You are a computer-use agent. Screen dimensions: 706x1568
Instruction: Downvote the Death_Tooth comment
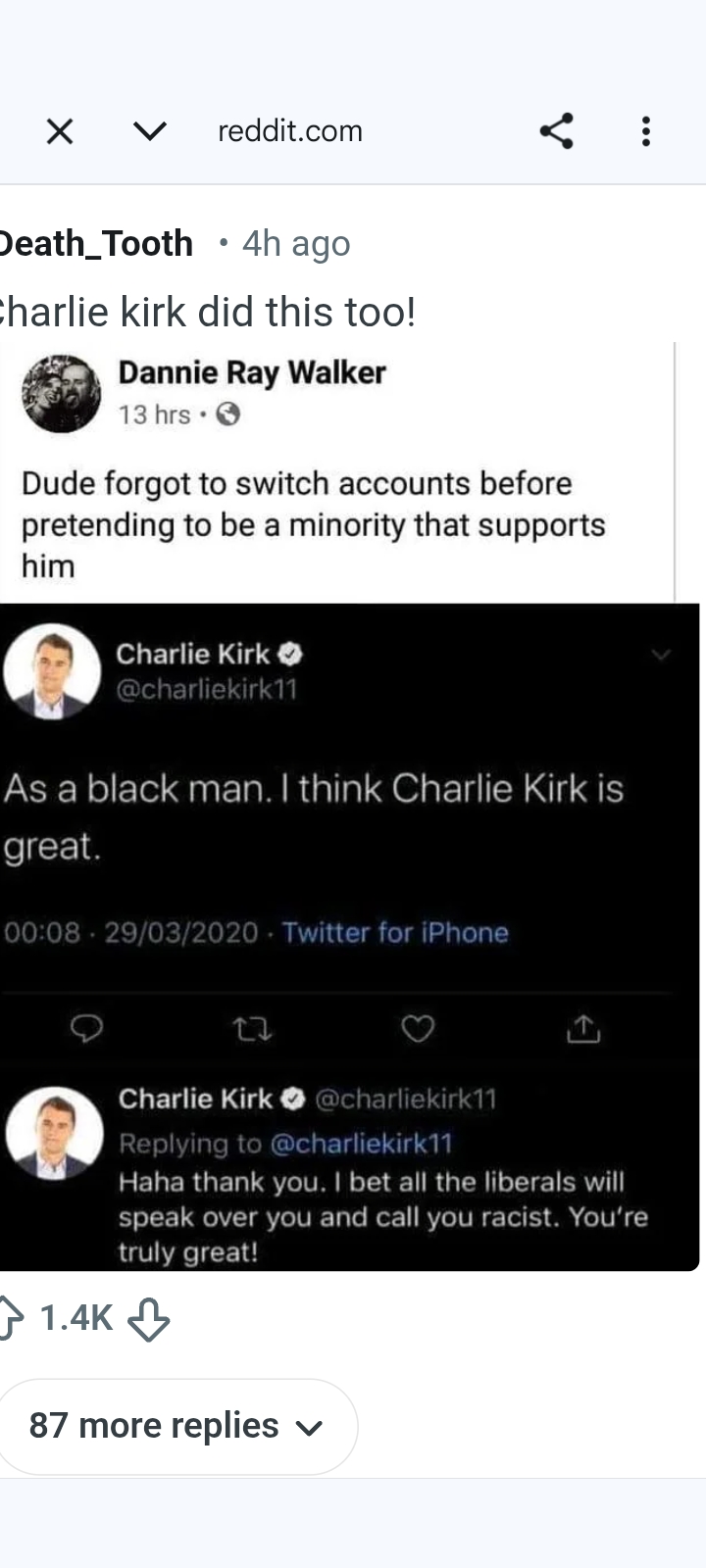coord(149,1320)
